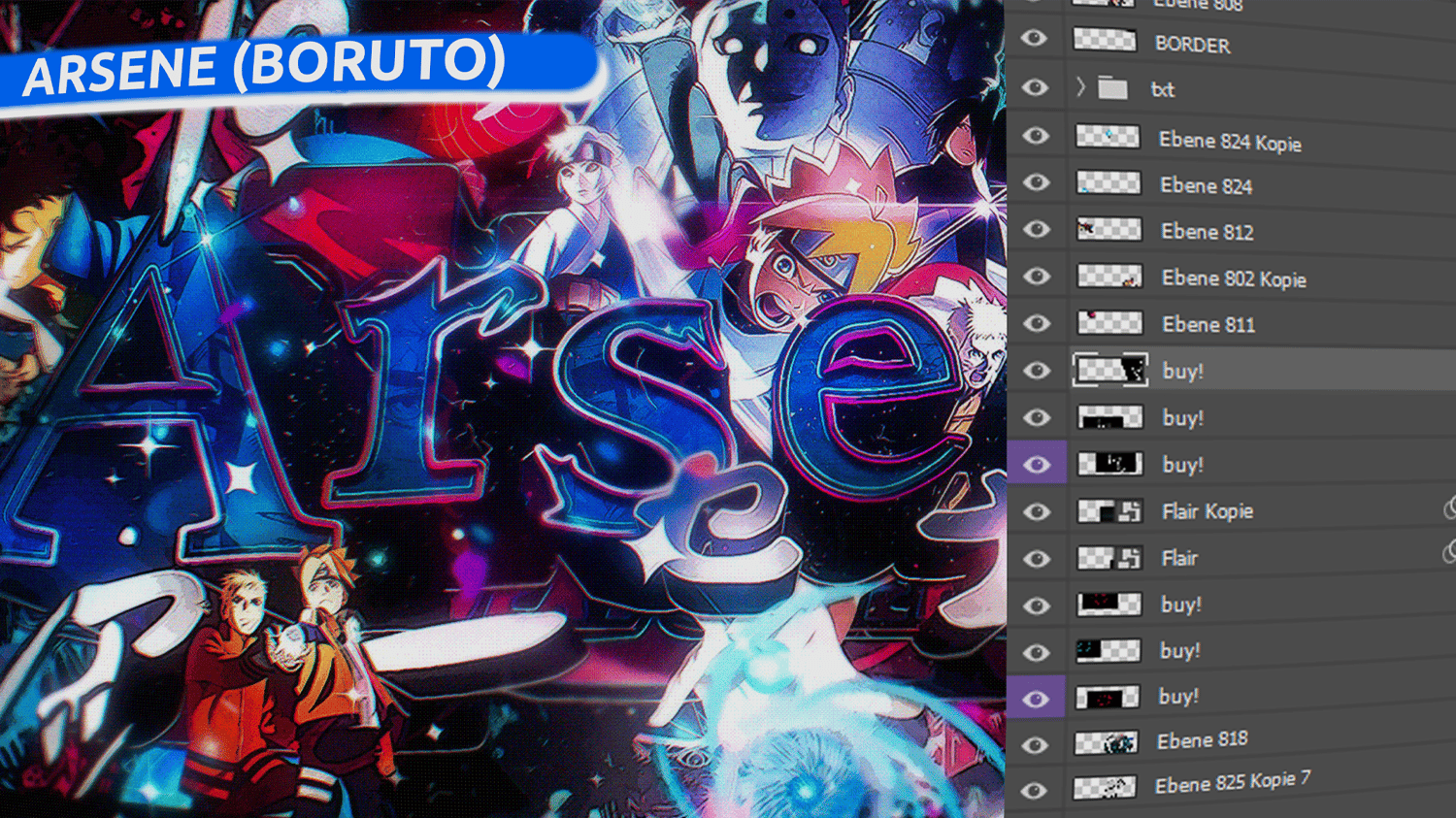Toggle eye of buy! layer directly below Flair
This screenshot has height=818, width=1456.
(1037, 605)
